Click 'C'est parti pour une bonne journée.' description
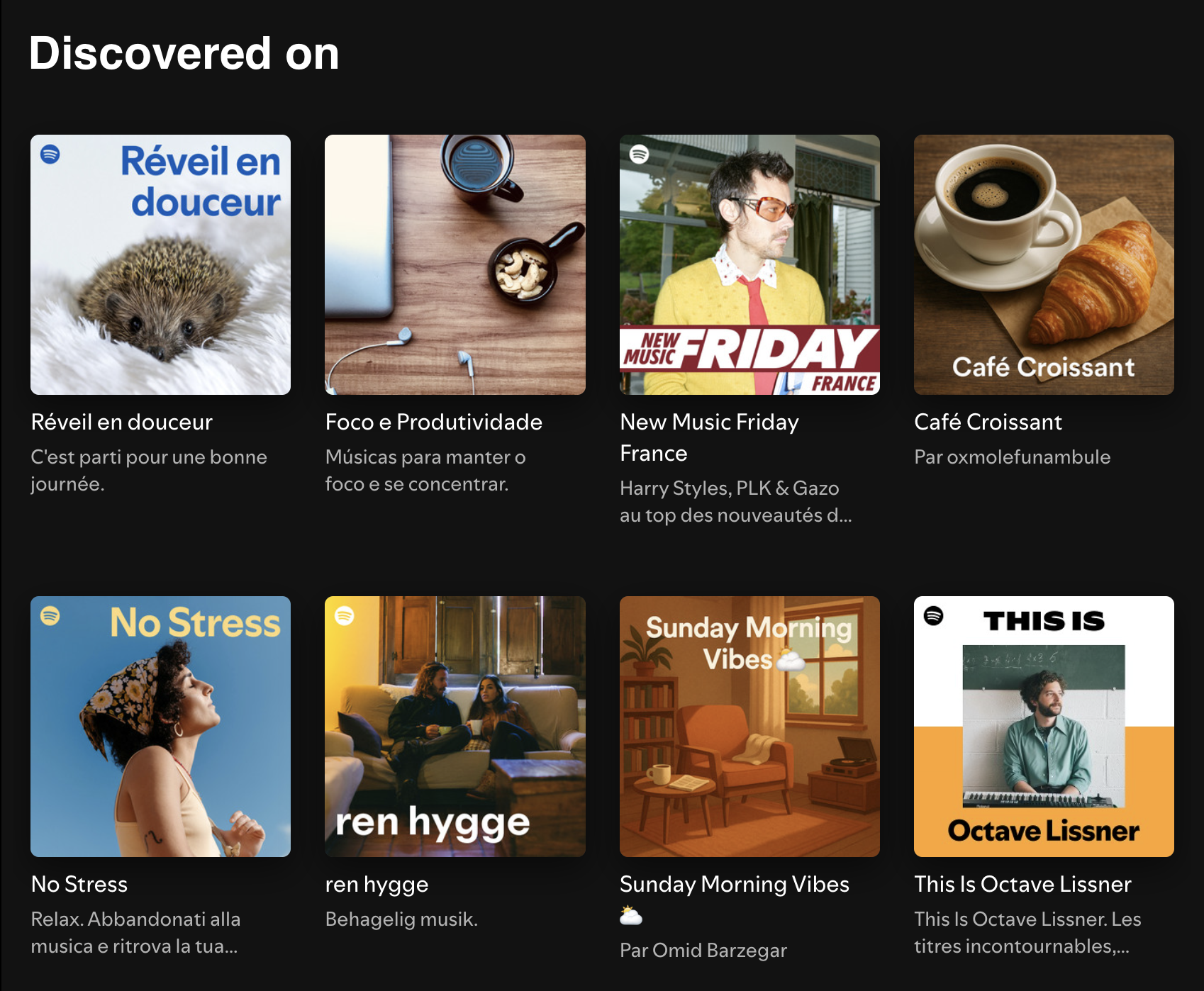This screenshot has height=991, width=1204. [x=149, y=471]
